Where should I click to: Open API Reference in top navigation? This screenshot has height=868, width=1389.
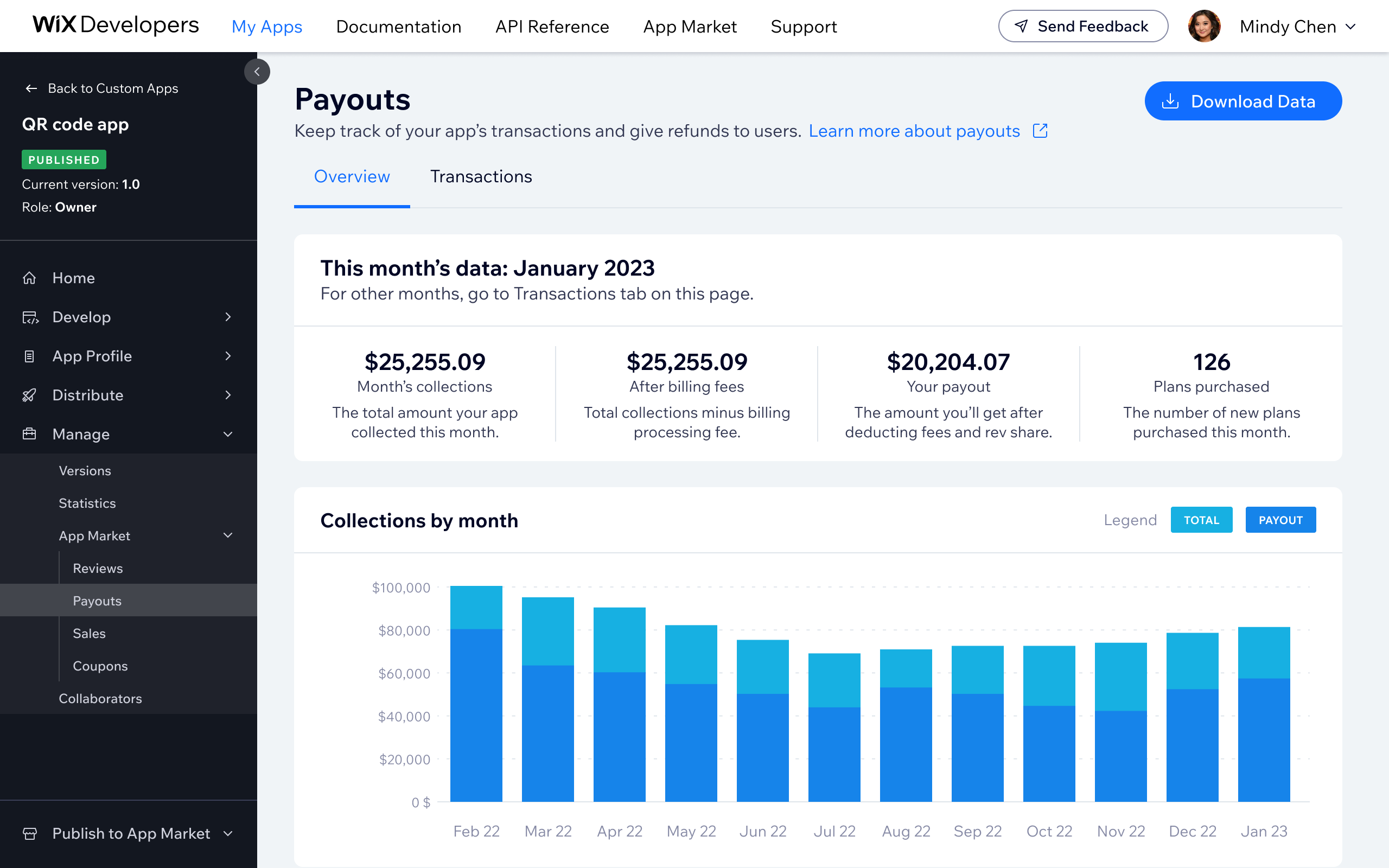coord(552,27)
